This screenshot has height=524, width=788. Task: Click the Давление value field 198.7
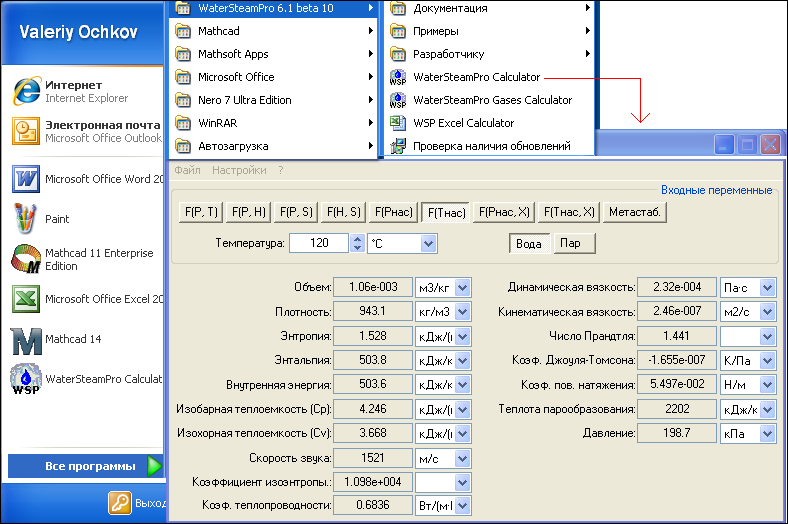pyautogui.click(x=677, y=433)
